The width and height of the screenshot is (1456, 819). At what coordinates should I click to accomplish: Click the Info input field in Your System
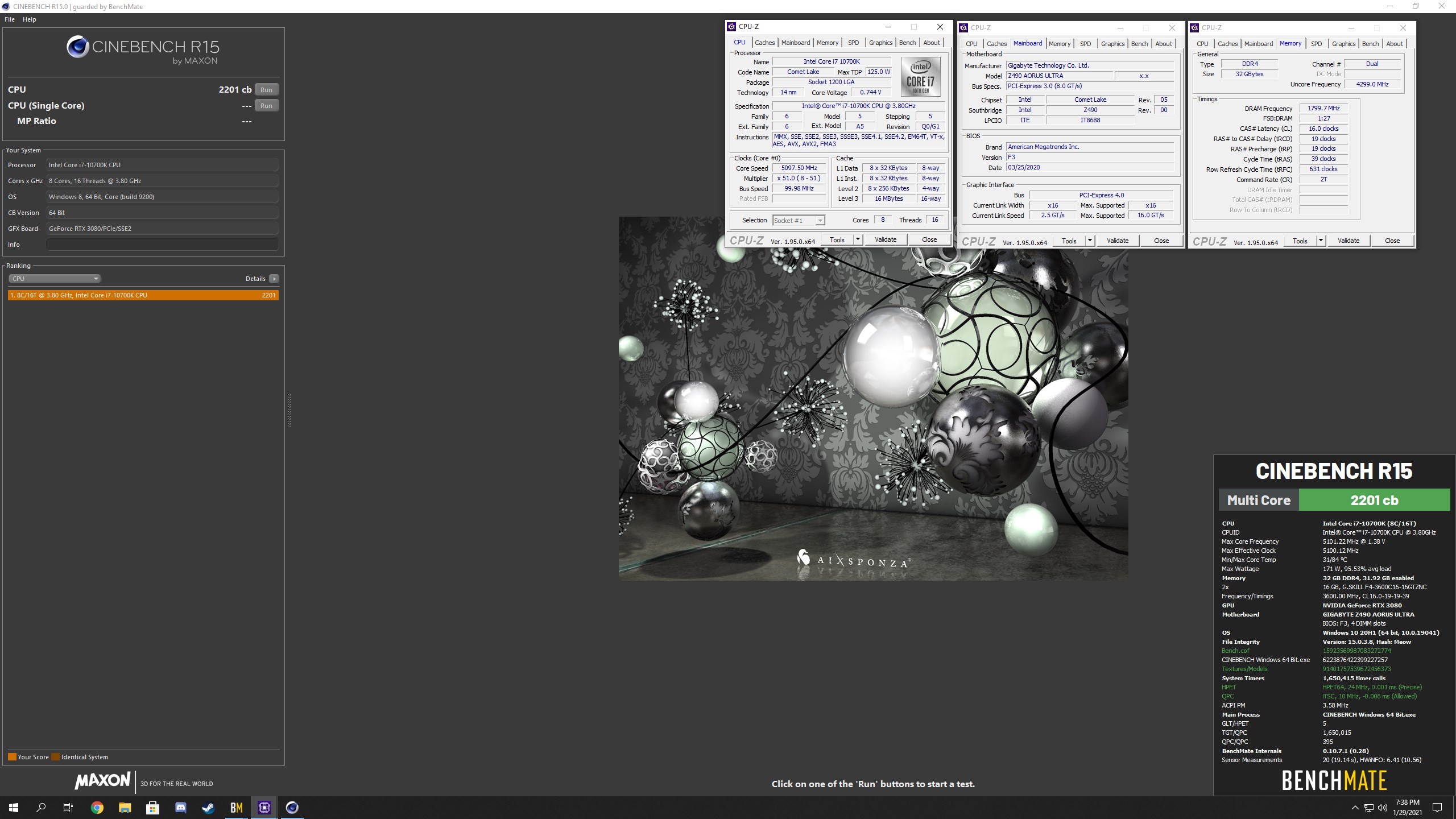pos(162,245)
